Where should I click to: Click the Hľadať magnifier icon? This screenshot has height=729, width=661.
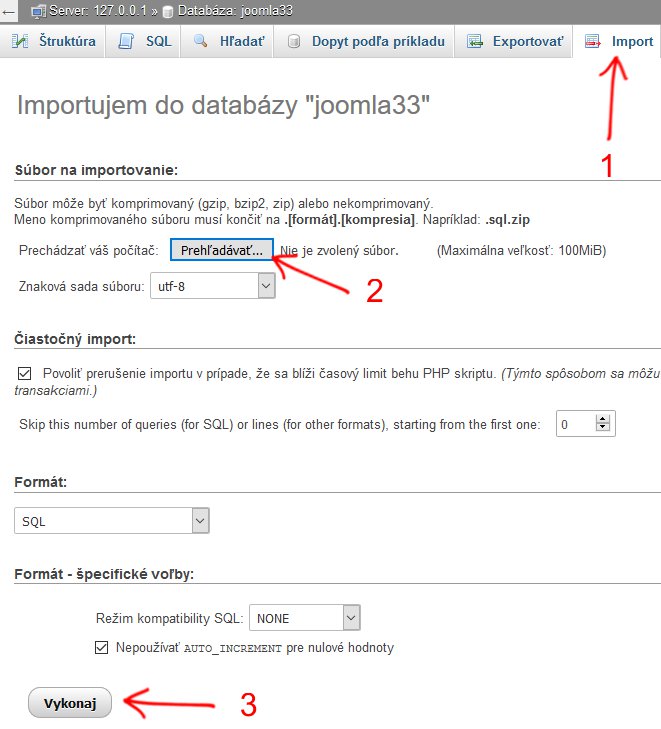tap(200, 41)
